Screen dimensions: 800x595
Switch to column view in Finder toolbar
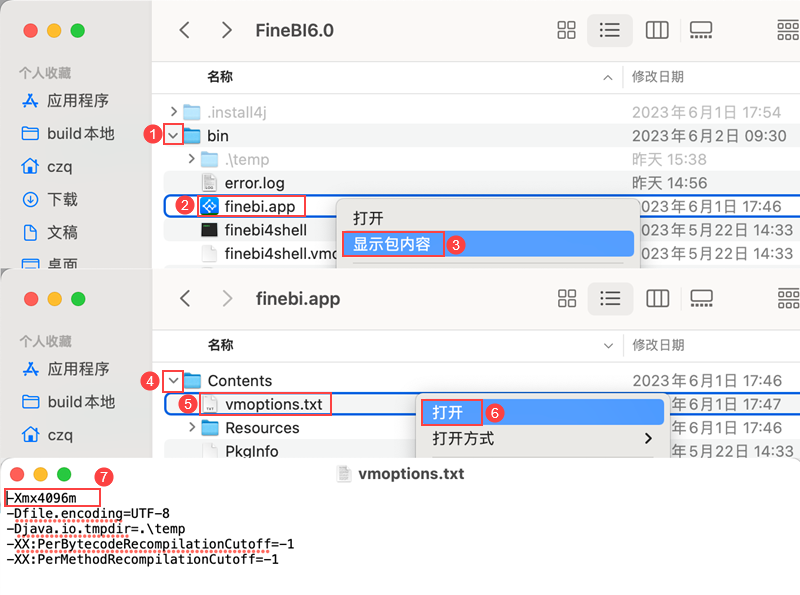click(x=657, y=30)
